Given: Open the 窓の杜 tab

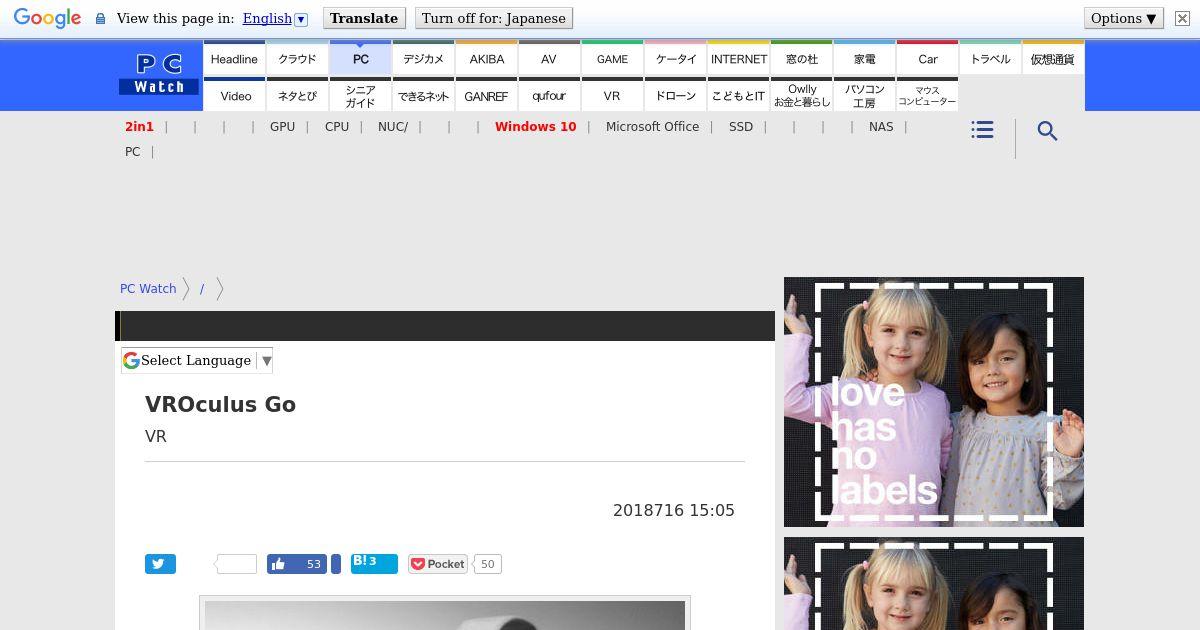Looking at the screenshot, I should 801,58.
